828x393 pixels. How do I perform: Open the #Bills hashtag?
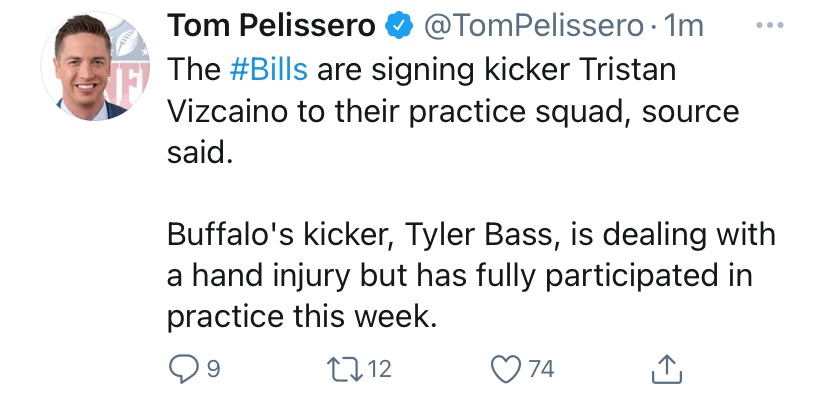[x=269, y=69]
